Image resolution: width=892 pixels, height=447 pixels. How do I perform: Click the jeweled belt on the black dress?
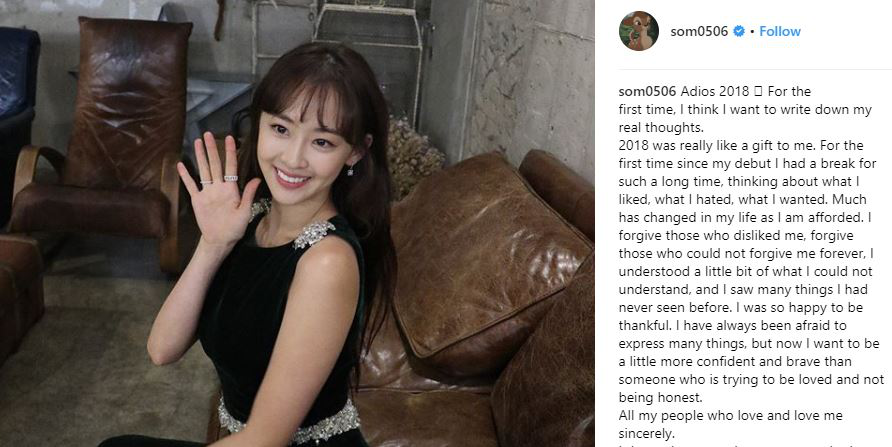pyautogui.click(x=290, y=420)
